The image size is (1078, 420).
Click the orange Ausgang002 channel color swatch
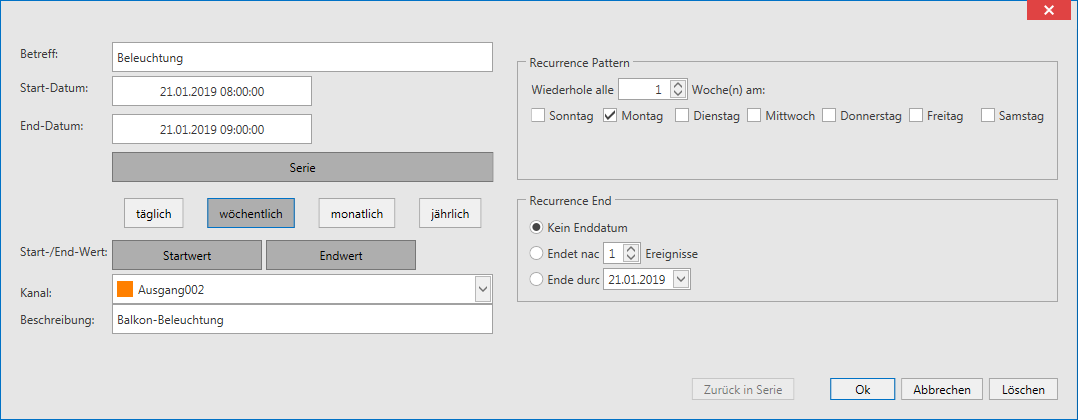pyautogui.click(x=124, y=290)
